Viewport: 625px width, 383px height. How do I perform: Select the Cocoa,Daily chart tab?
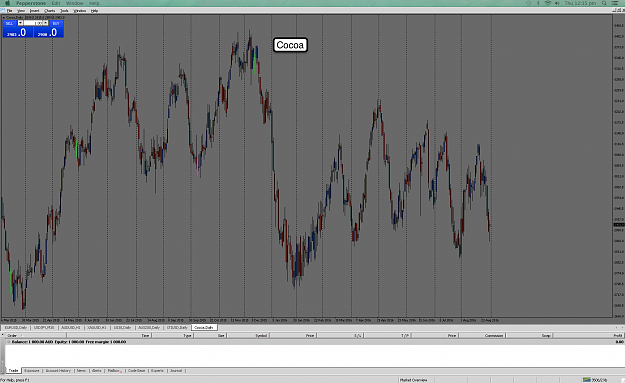click(204, 327)
